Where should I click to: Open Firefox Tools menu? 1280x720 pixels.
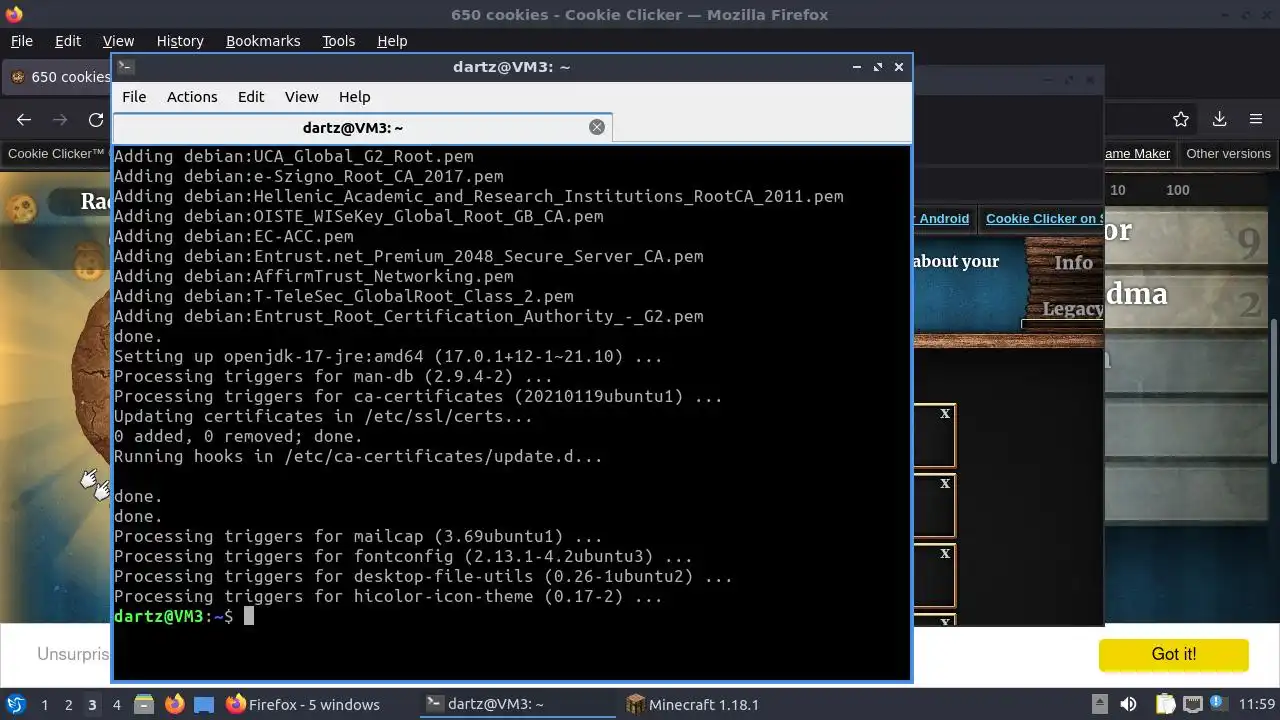coord(339,41)
